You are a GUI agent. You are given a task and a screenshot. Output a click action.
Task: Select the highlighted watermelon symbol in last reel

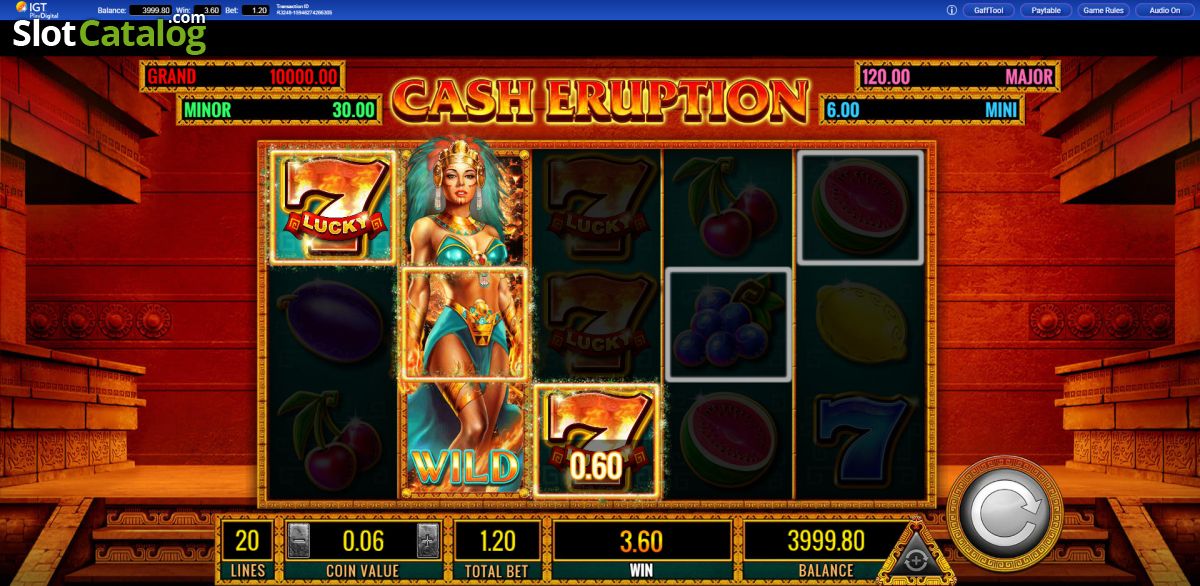pyautogui.click(x=859, y=207)
